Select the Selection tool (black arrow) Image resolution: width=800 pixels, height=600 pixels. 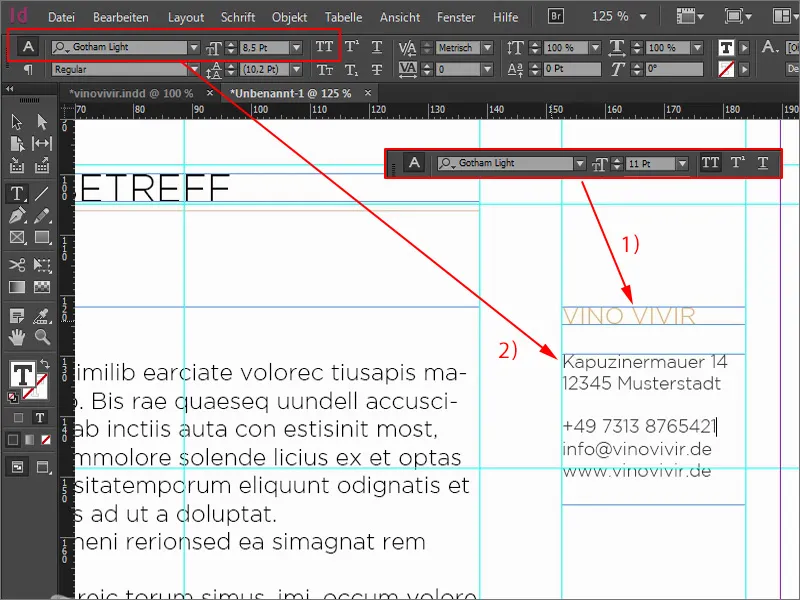[x=16, y=122]
